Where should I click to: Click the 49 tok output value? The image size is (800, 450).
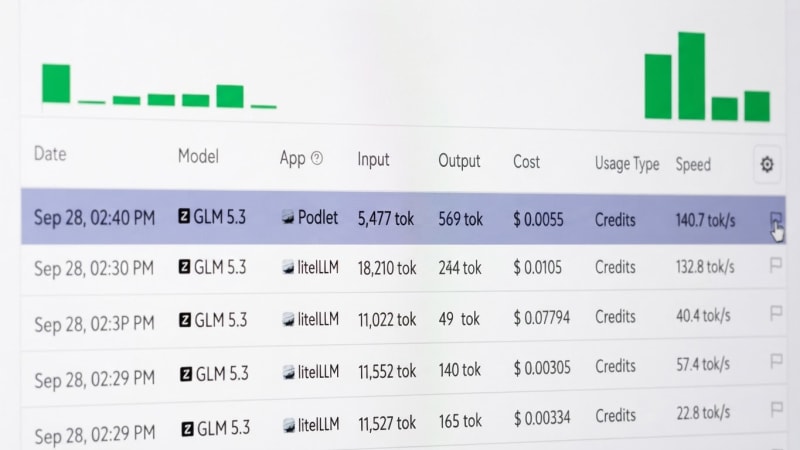tap(459, 319)
